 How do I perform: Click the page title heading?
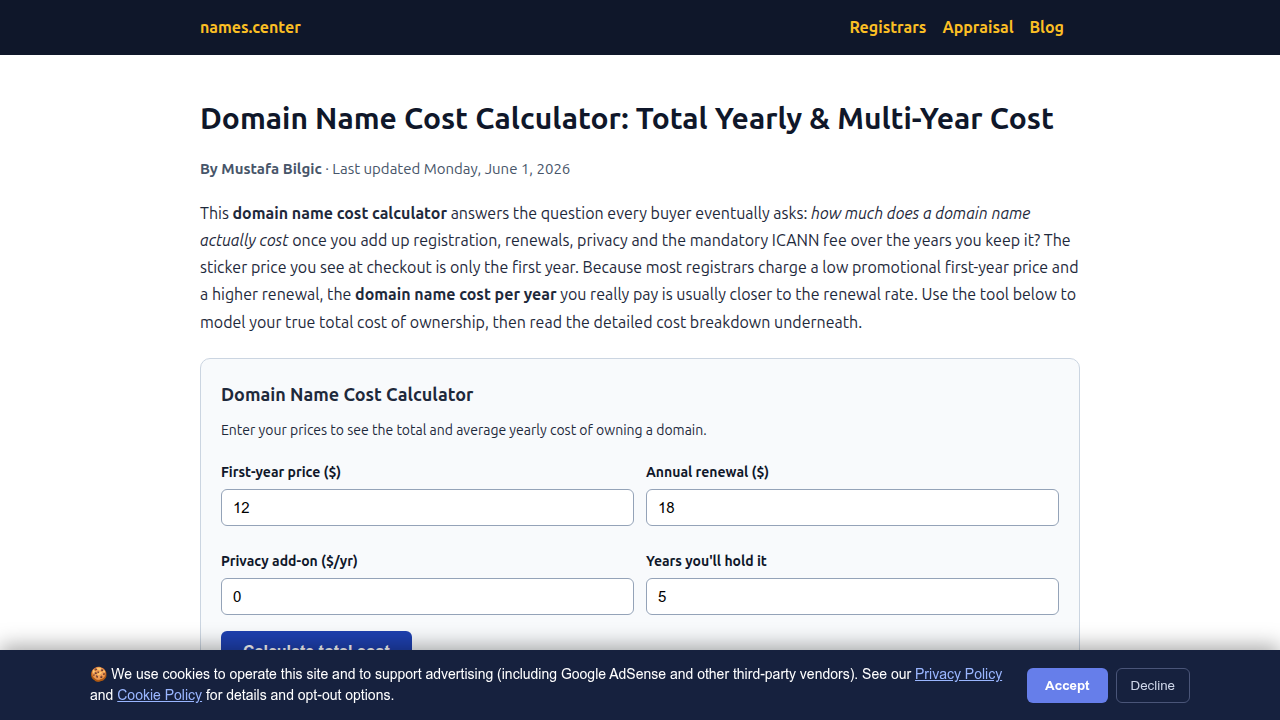[627, 118]
